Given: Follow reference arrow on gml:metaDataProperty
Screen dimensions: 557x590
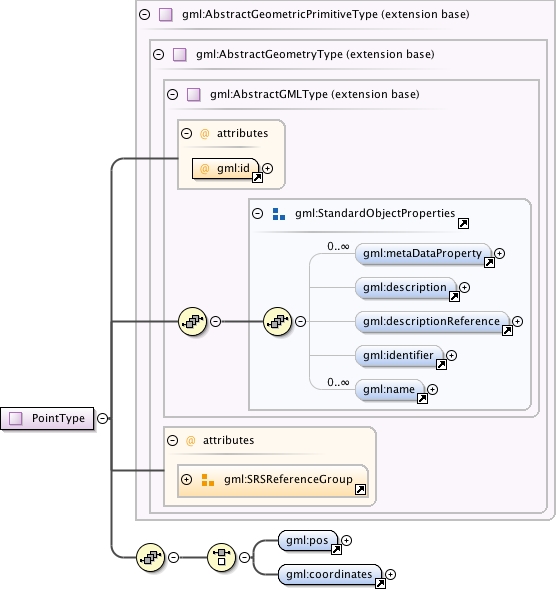Looking at the screenshot, I should (489, 263).
